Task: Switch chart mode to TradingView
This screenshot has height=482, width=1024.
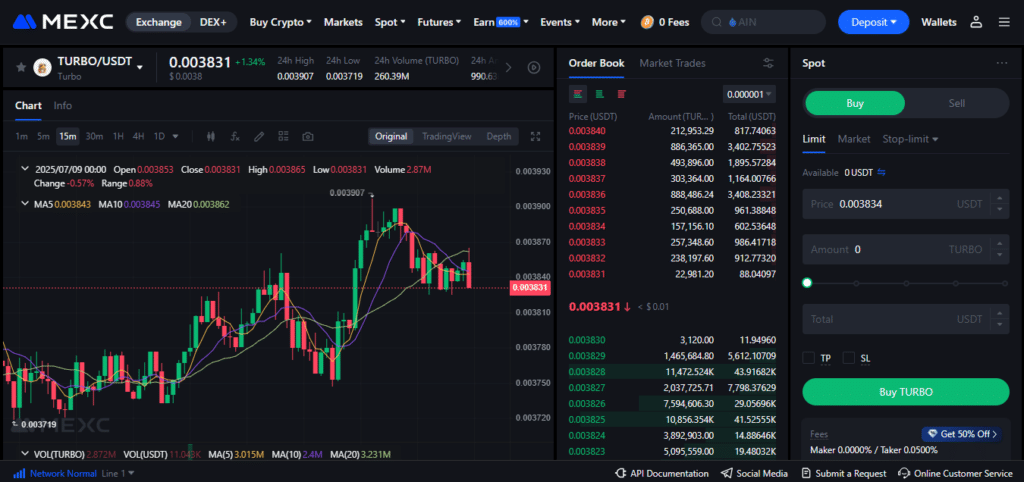Action: (446, 137)
